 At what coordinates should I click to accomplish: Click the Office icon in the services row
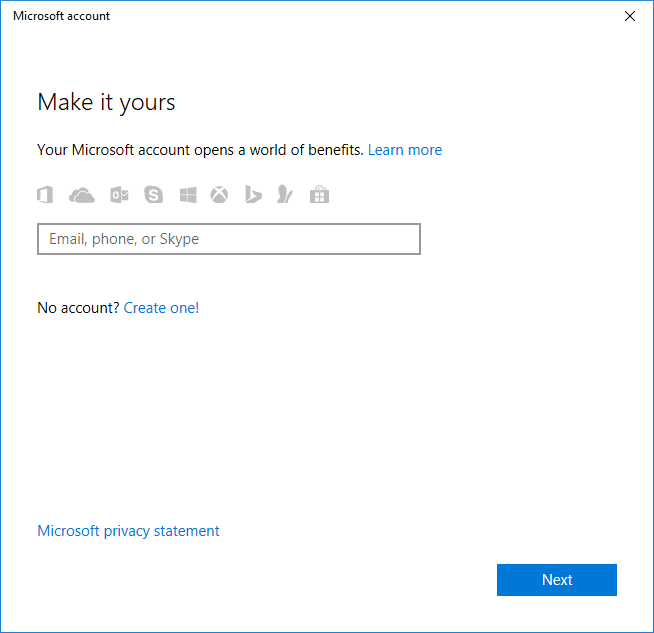[45, 195]
